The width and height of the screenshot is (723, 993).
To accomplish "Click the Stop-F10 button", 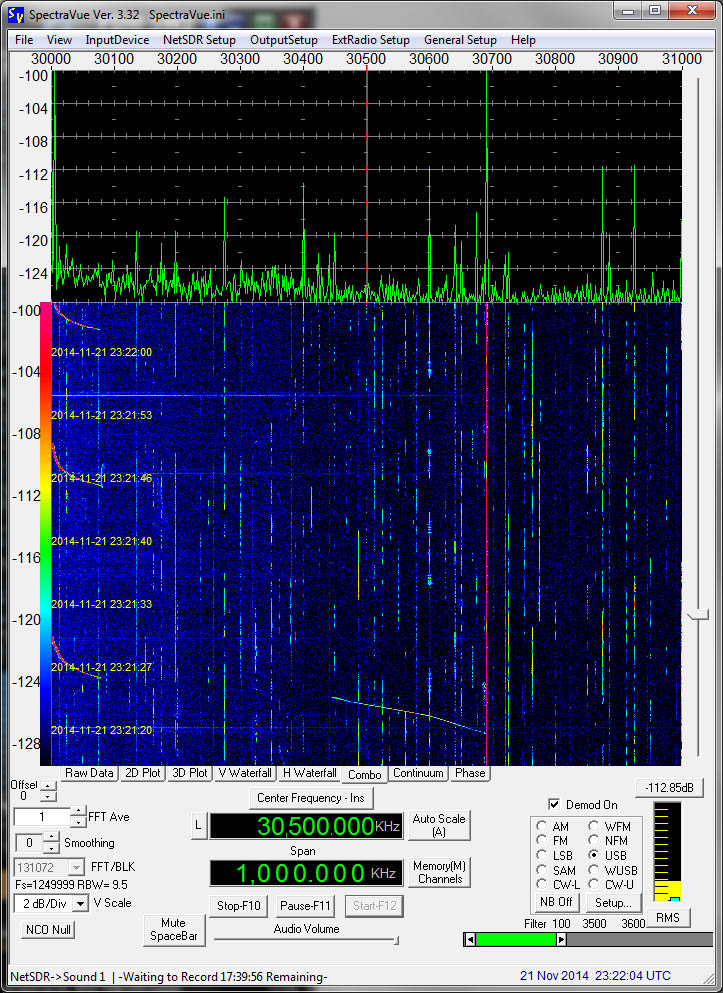I will (x=239, y=906).
